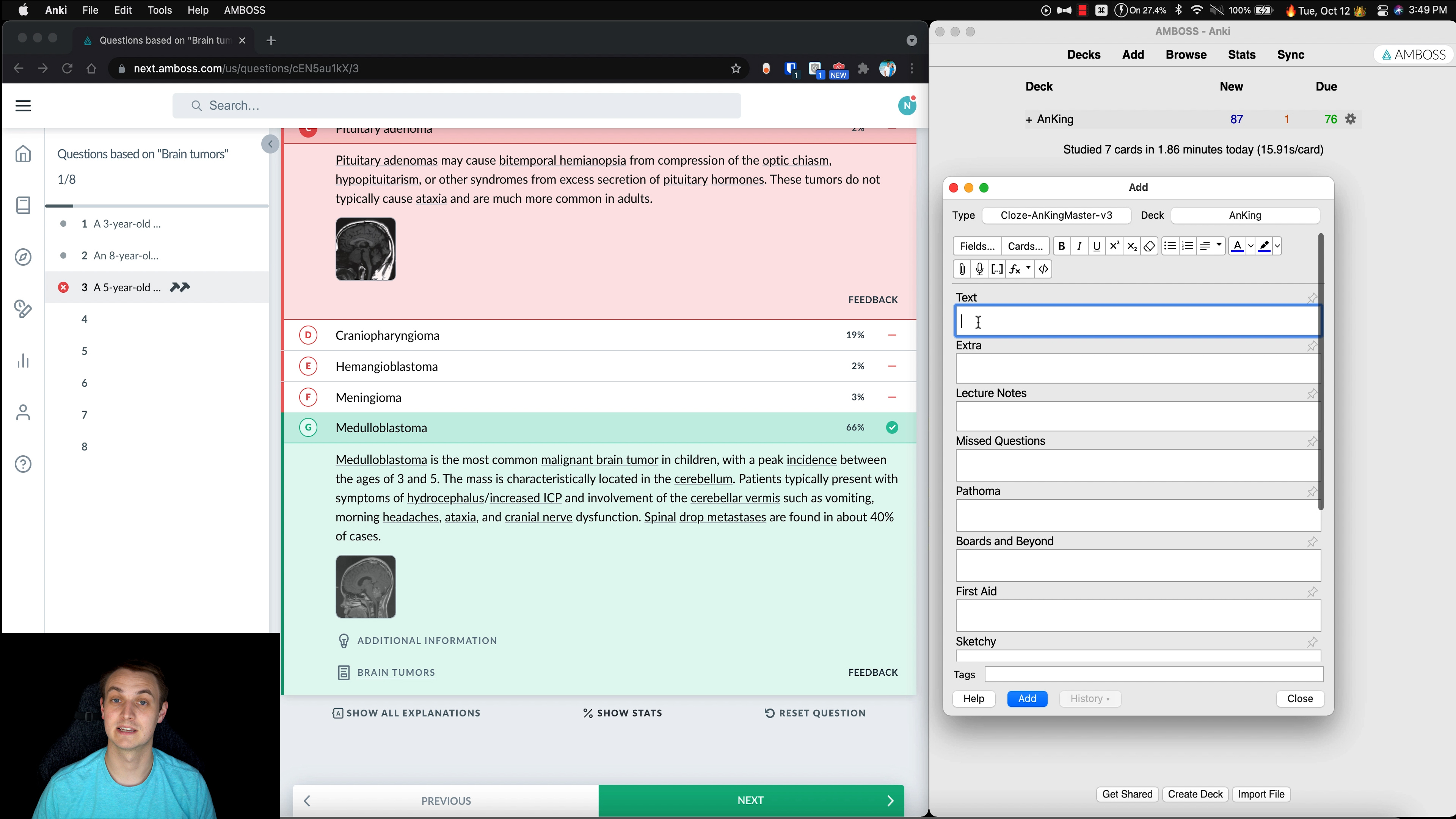1456x819 pixels.
Task: Select answer option D Craniopharyngioma
Action: (x=599, y=336)
